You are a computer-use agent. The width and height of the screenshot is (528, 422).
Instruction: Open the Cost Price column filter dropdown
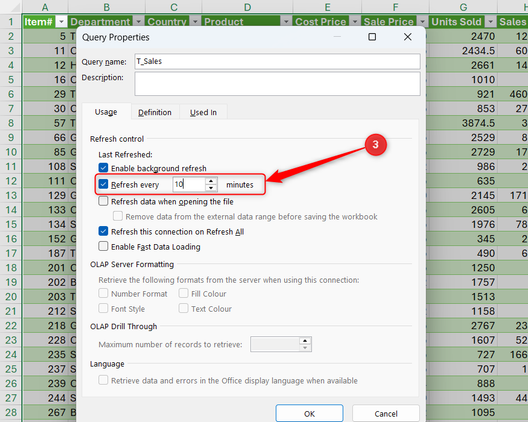pyautogui.click(x=355, y=22)
